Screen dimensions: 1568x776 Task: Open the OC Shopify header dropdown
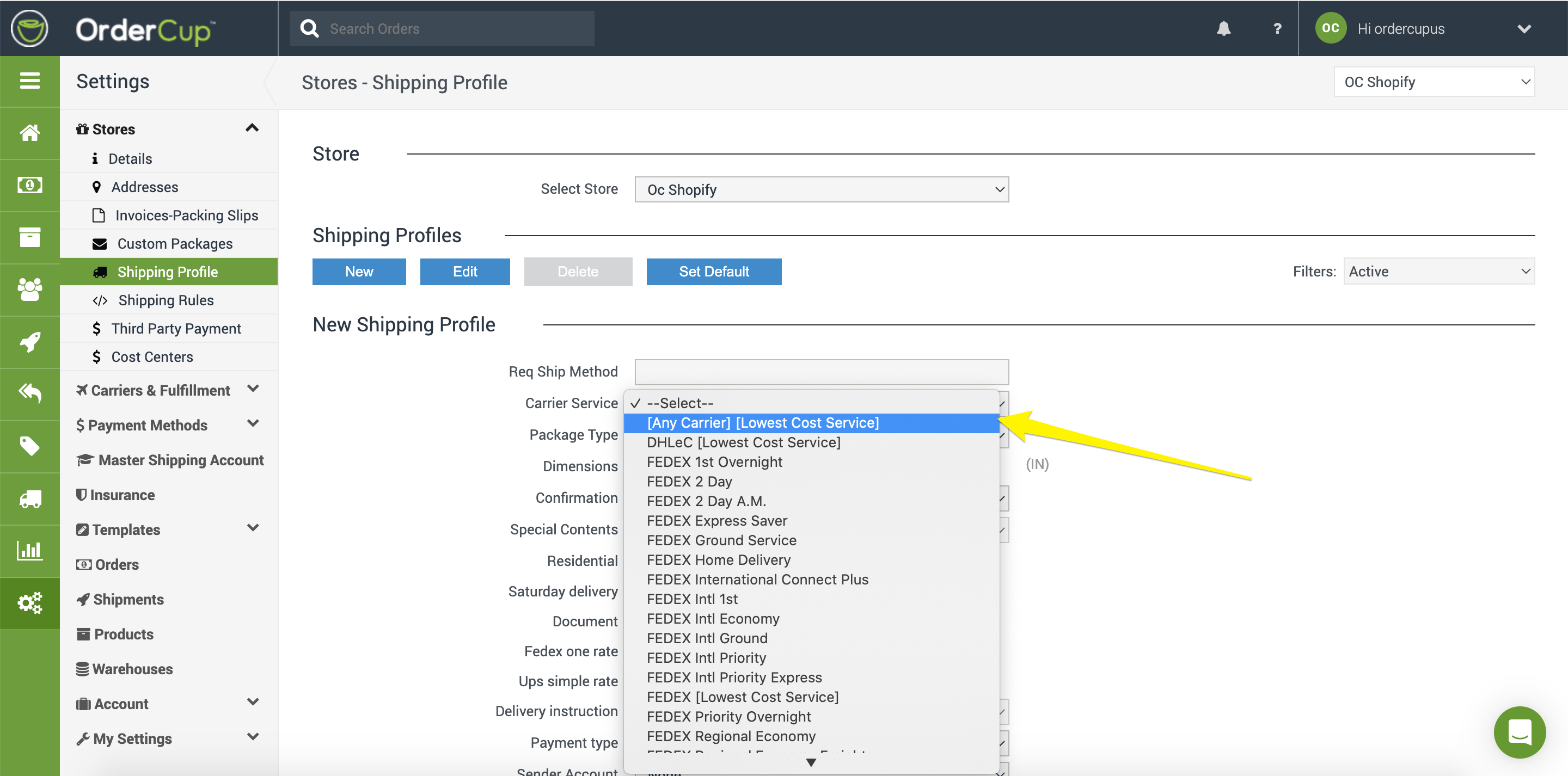coord(1434,82)
